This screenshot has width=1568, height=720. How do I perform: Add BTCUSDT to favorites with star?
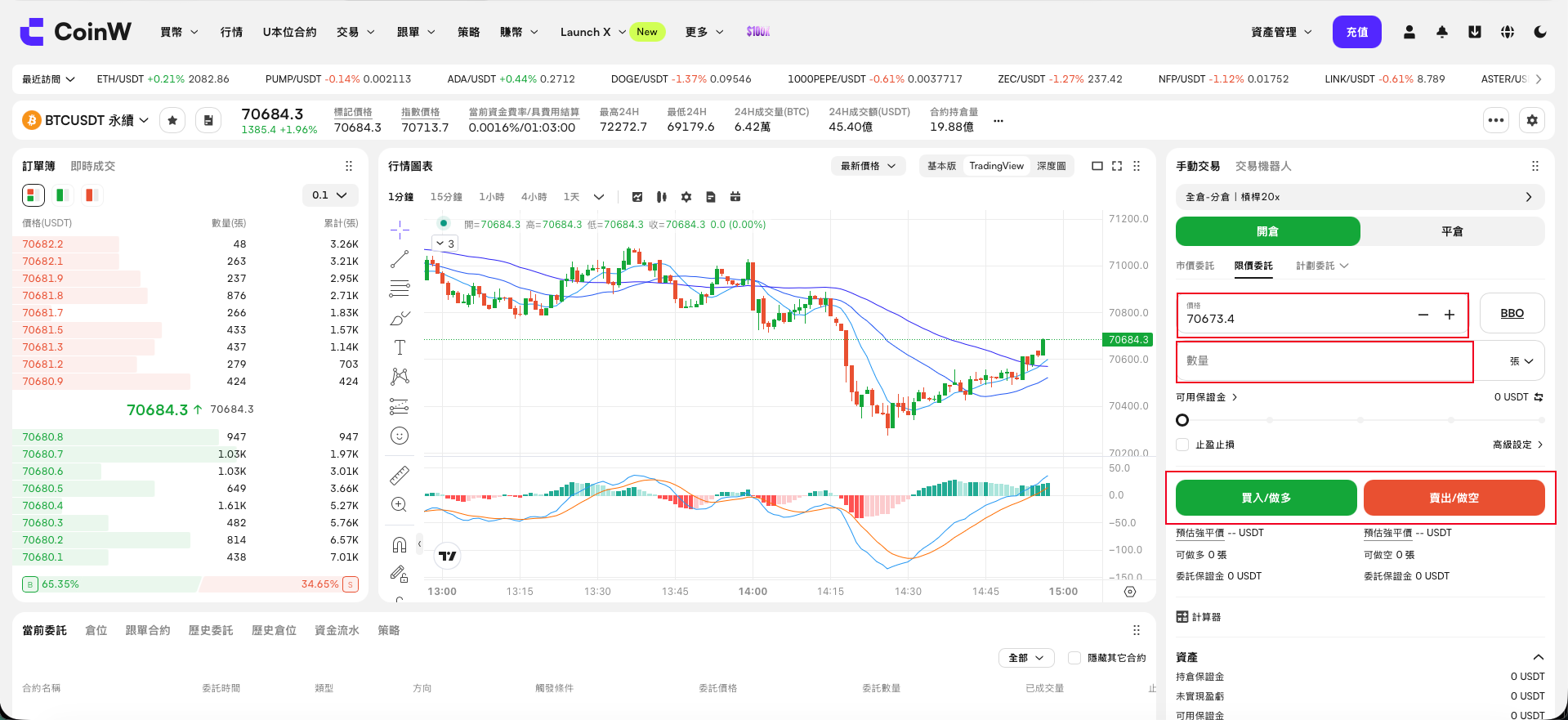172,120
